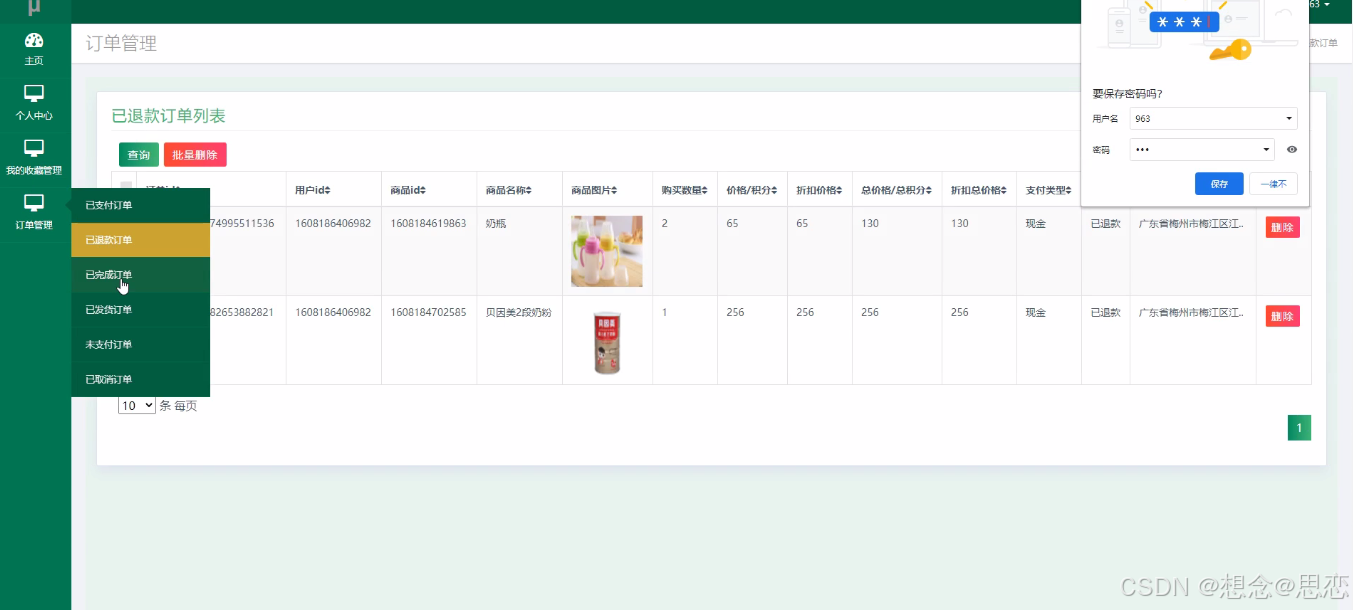Image resolution: width=1353 pixels, height=610 pixels.
Task: Select 已取消订单 in the submenu
Action: 140,379
